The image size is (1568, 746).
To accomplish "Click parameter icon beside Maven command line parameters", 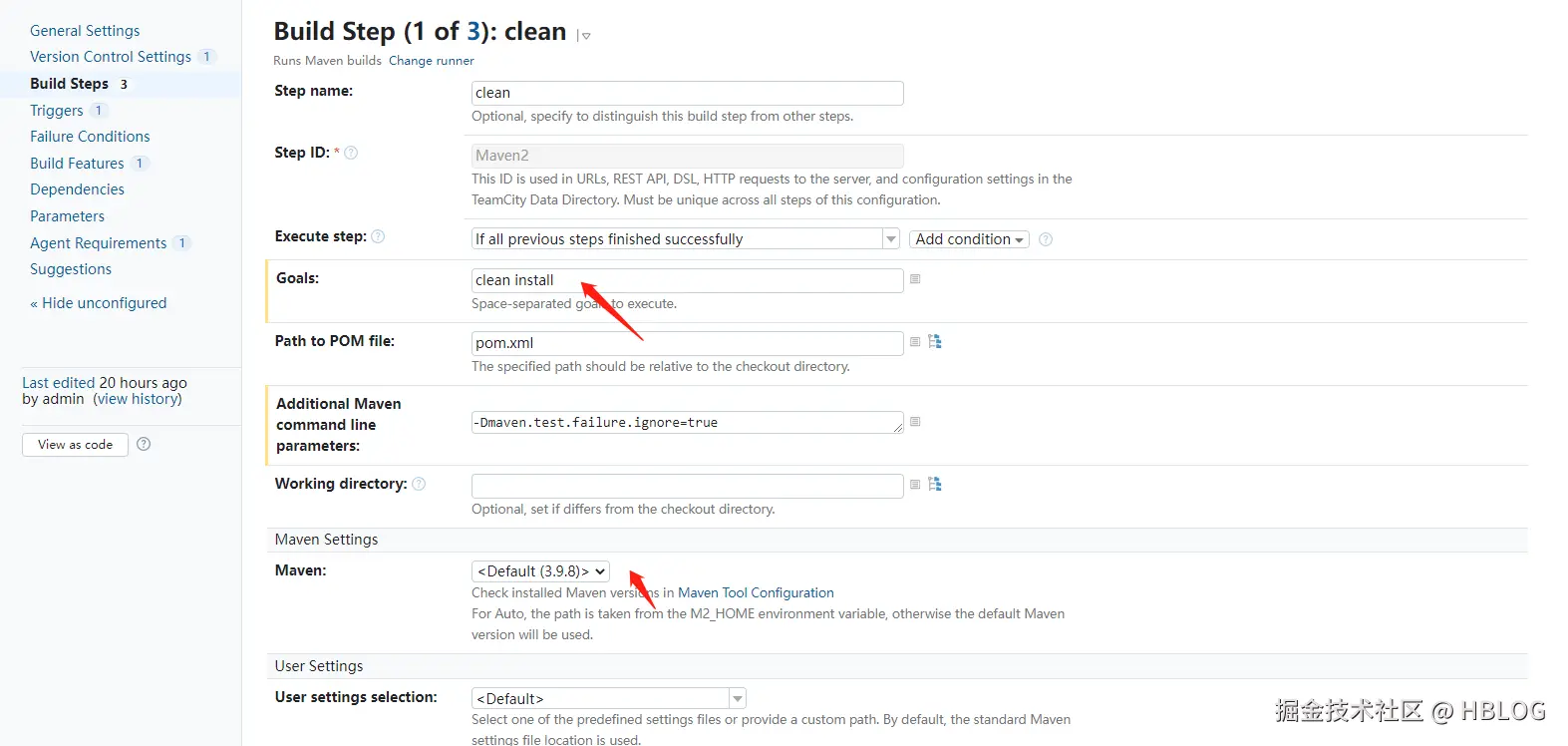I will [915, 422].
